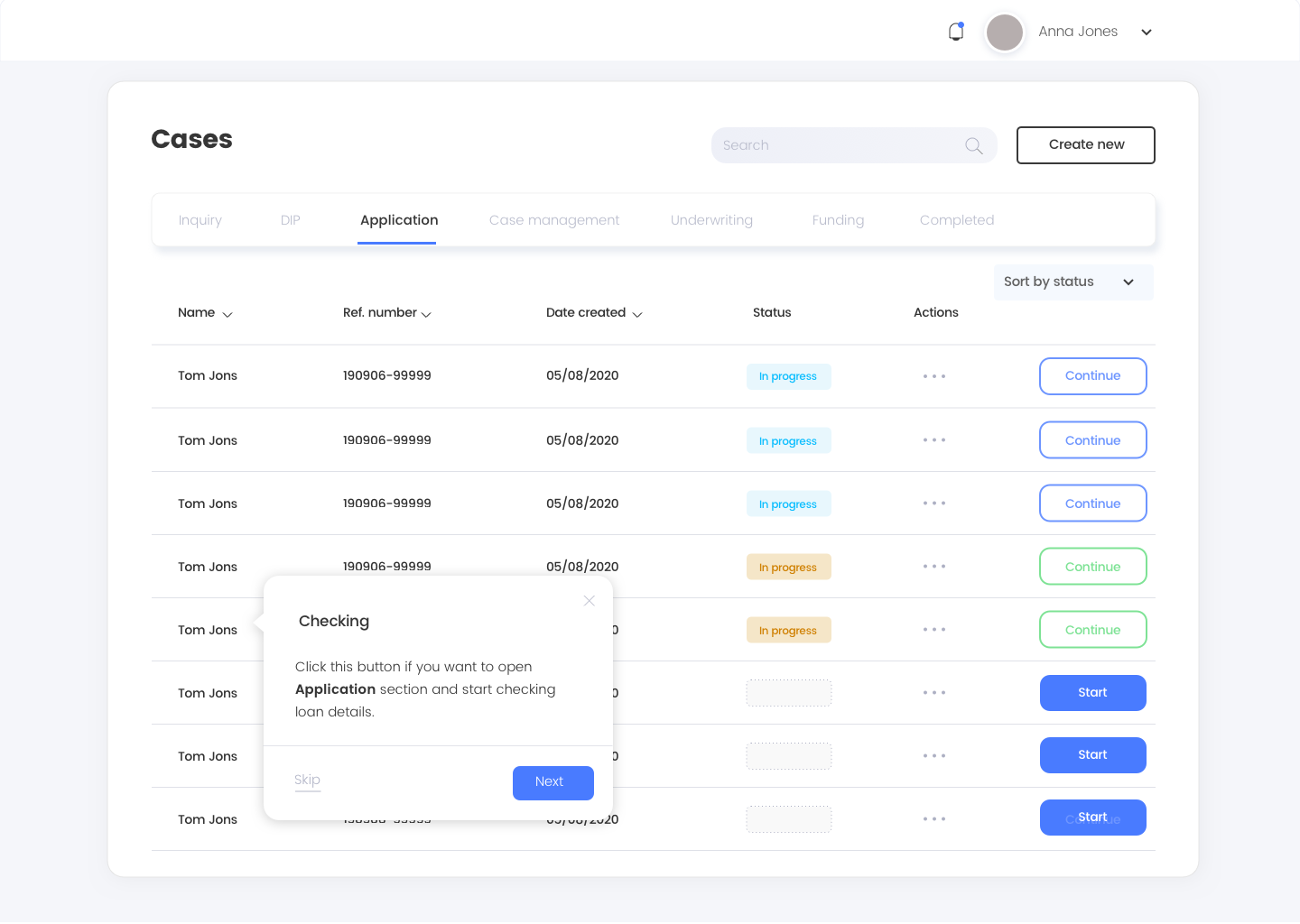
Task: Open the ellipsis actions for second case row
Action: pos(934,439)
